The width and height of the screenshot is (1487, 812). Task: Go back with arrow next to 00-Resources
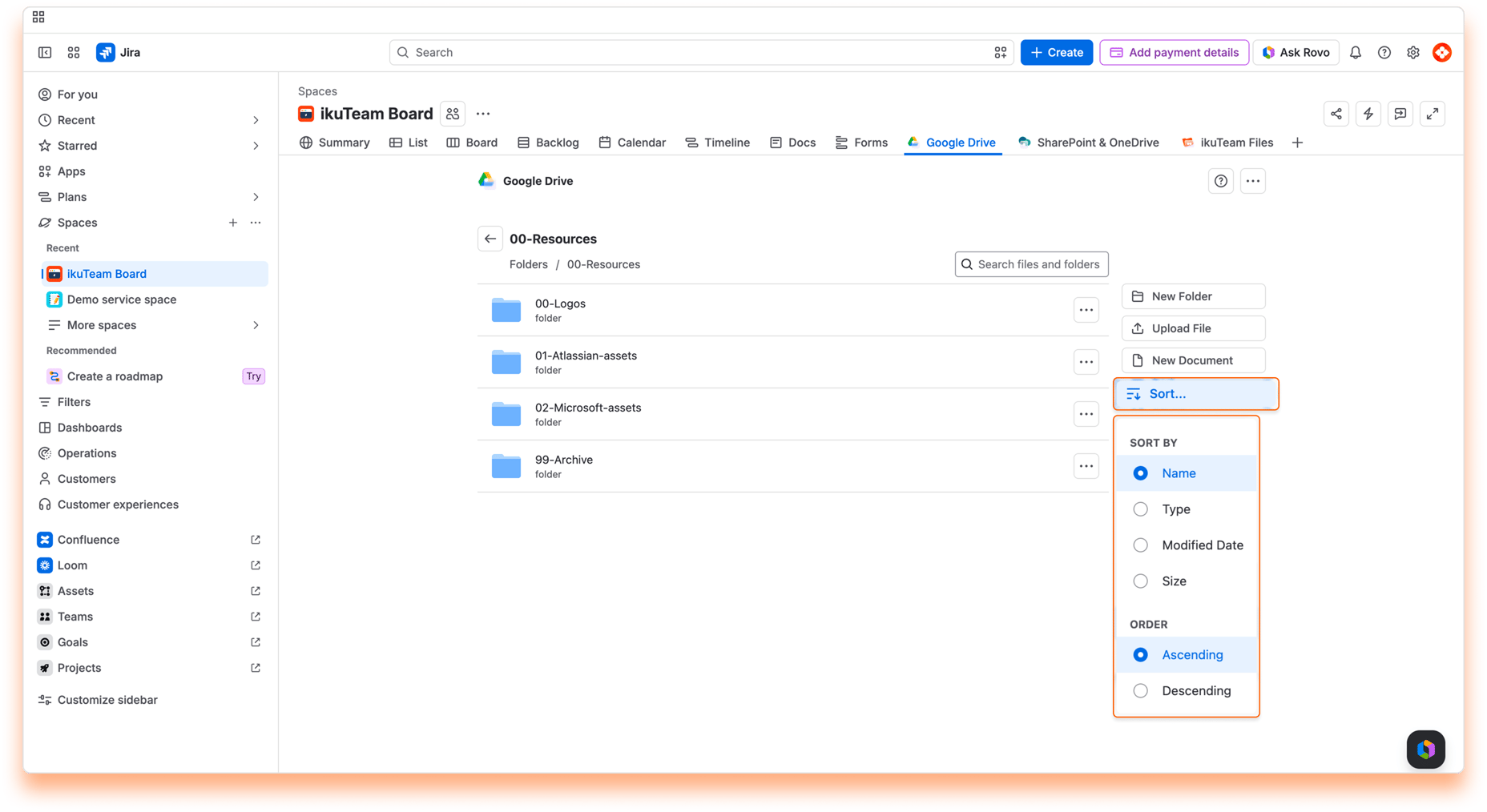[x=490, y=239]
